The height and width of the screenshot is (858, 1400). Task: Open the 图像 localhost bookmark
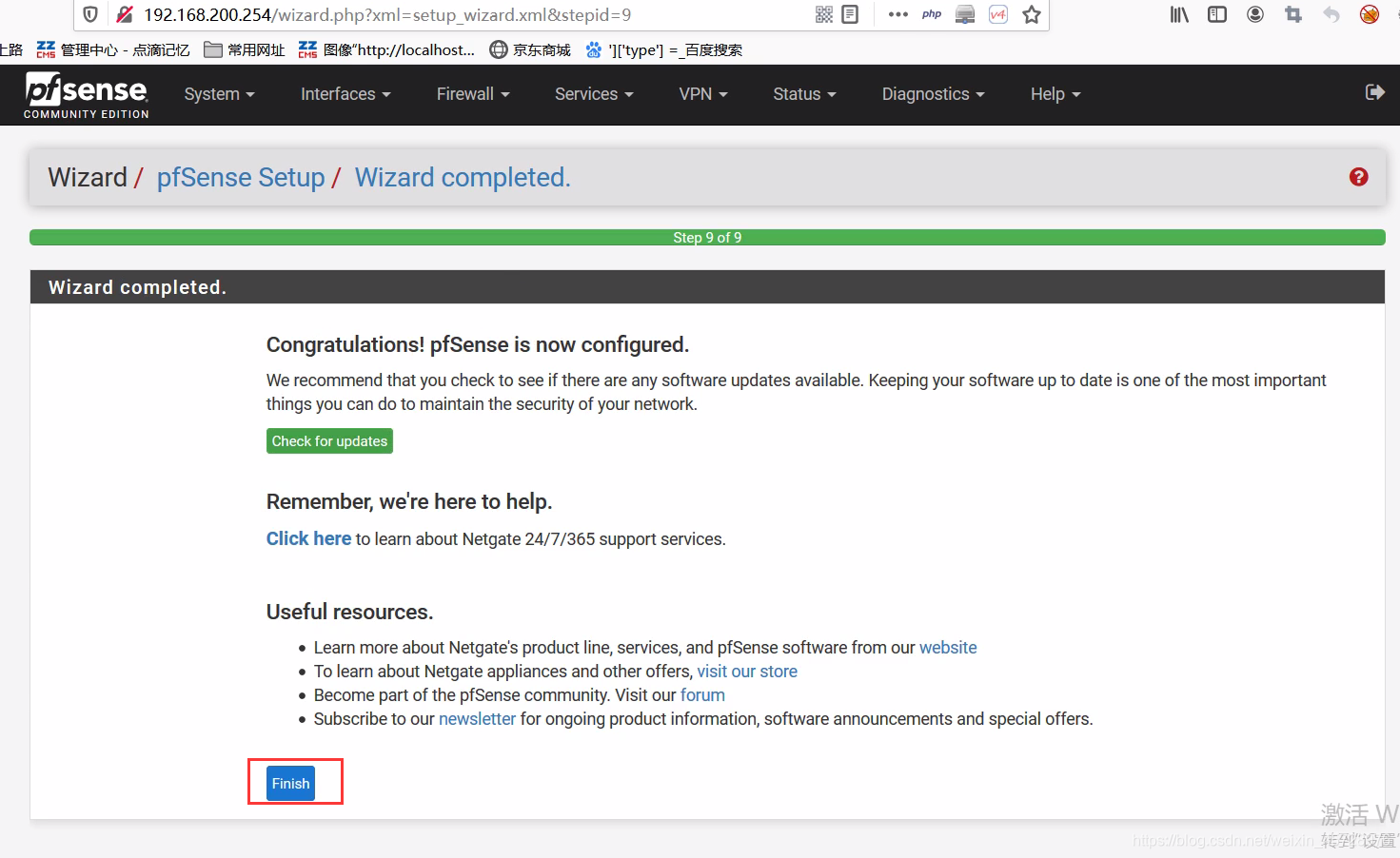[x=386, y=49]
